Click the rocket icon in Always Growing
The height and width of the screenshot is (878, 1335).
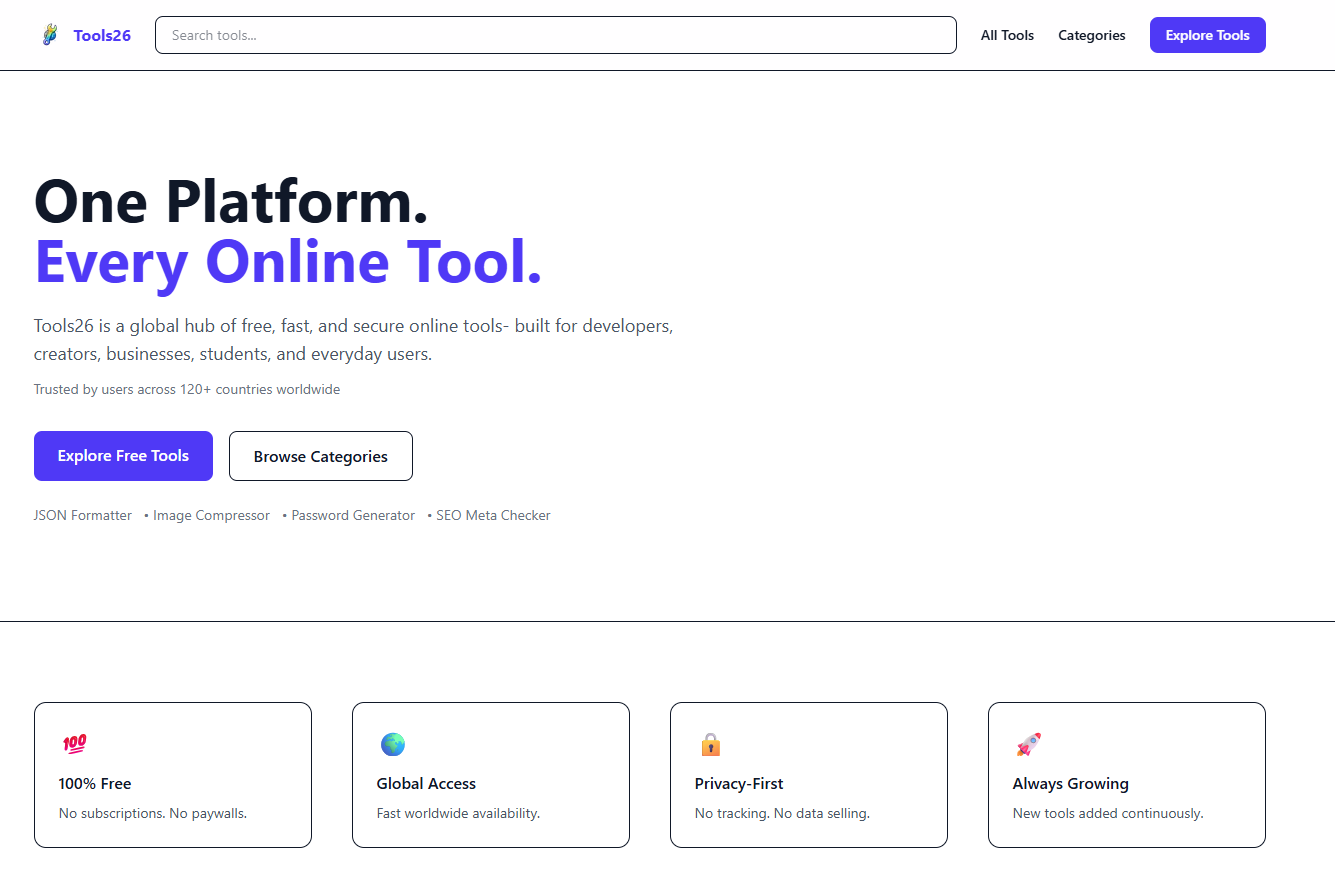(x=1028, y=744)
